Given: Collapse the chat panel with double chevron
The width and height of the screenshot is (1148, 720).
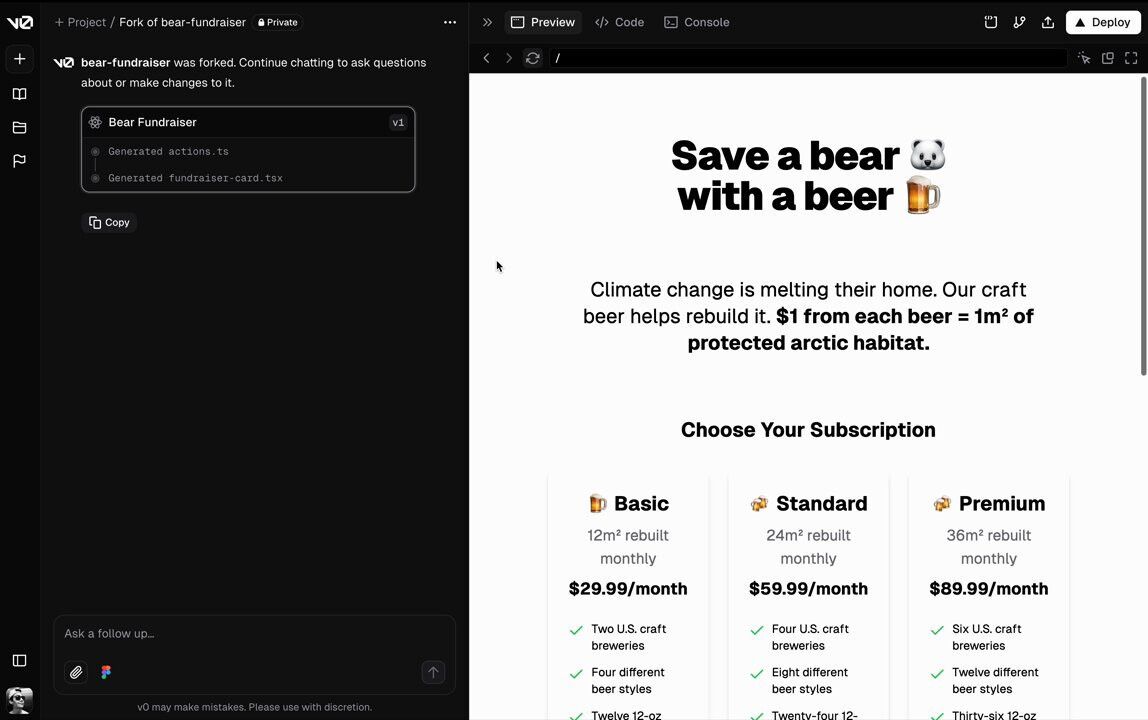Looking at the screenshot, I should tap(487, 22).
